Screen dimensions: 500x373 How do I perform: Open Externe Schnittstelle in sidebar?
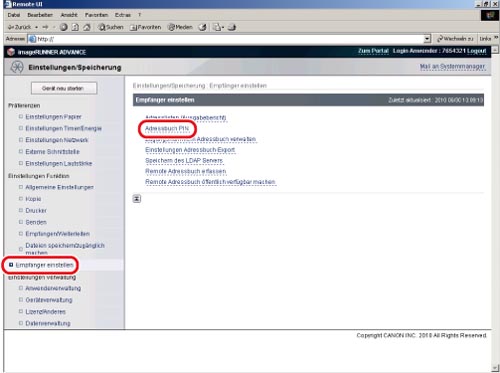pos(52,152)
